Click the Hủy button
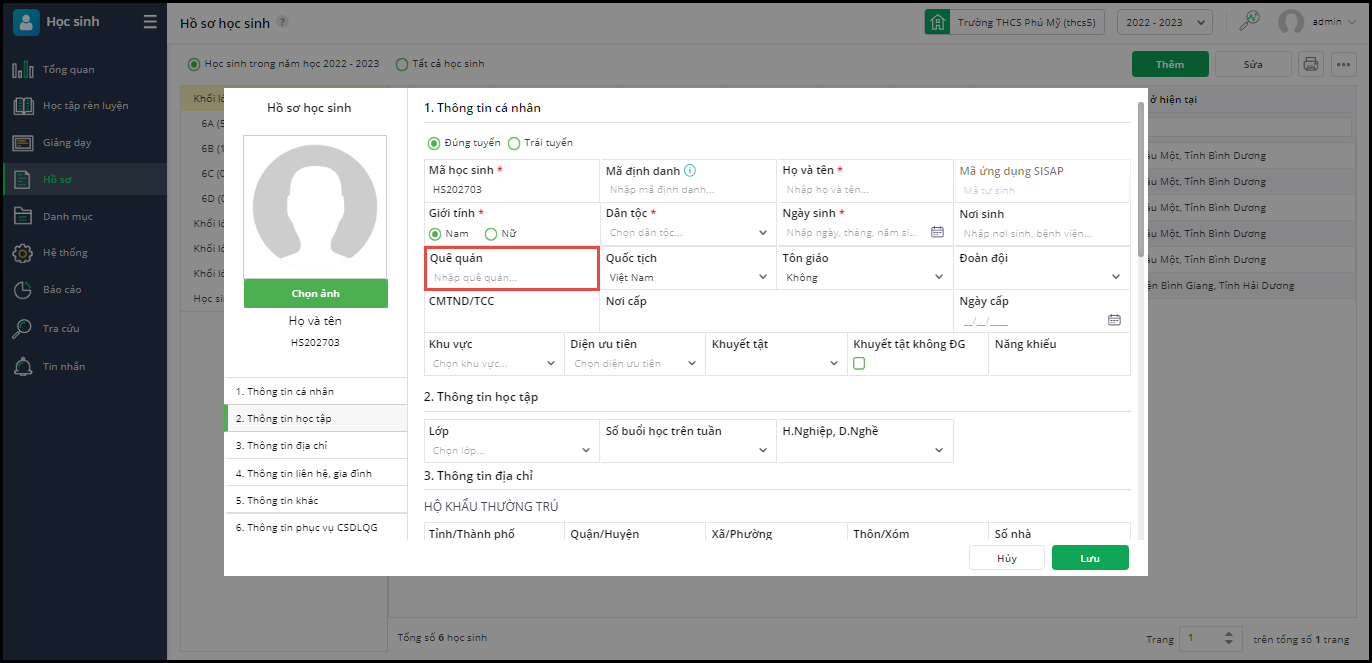Viewport: 1372px width, 663px height. tap(1007, 558)
